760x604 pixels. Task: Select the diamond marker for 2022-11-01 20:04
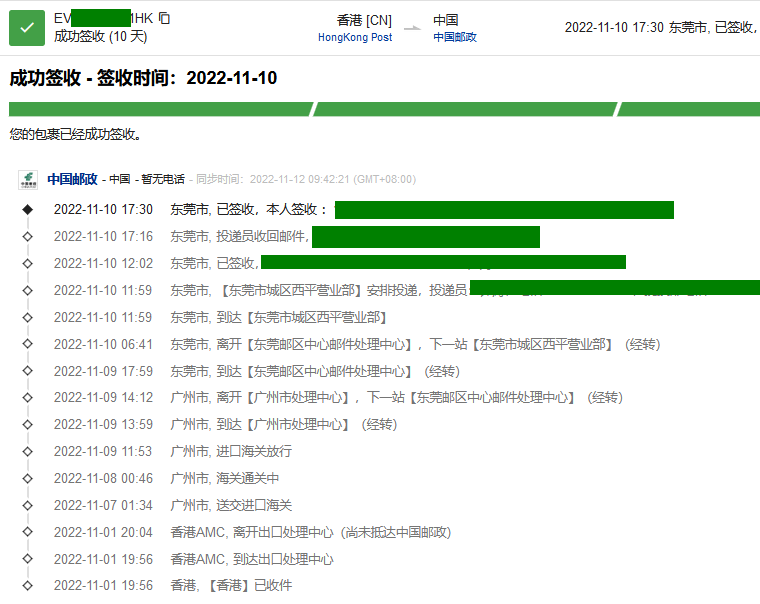28,532
